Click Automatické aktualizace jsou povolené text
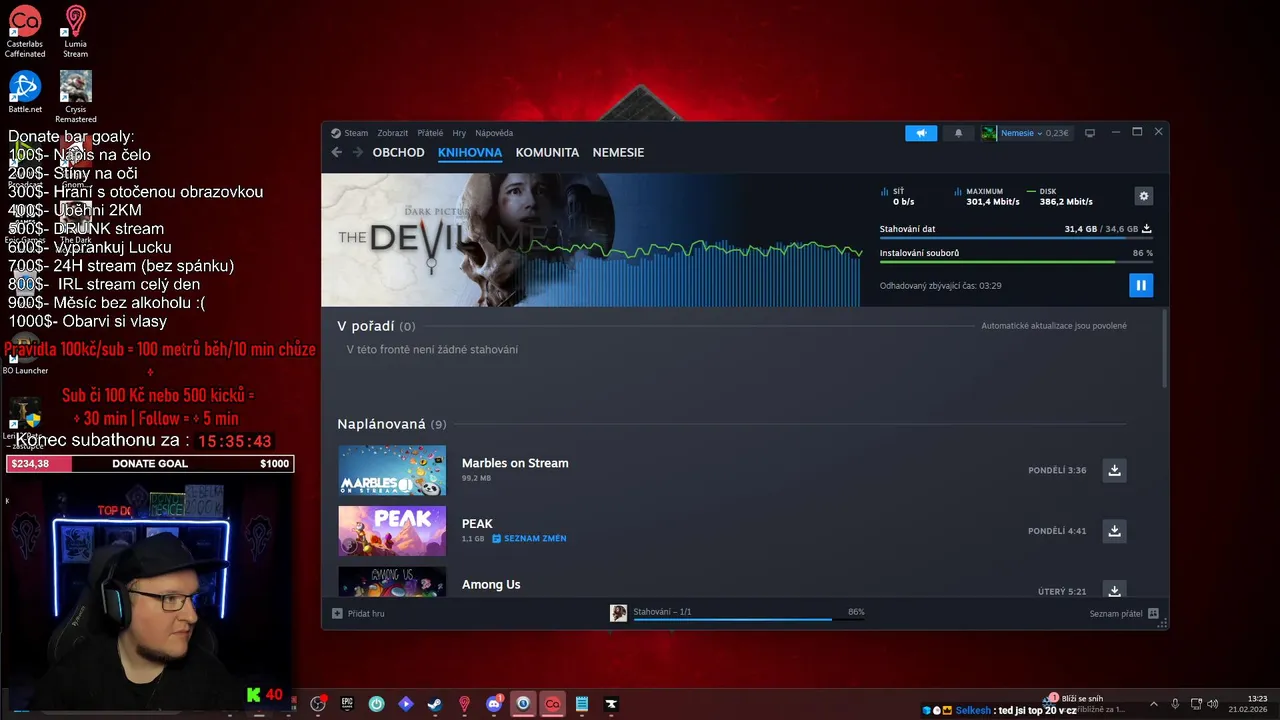This screenshot has height=720, width=1280. tap(1054, 326)
